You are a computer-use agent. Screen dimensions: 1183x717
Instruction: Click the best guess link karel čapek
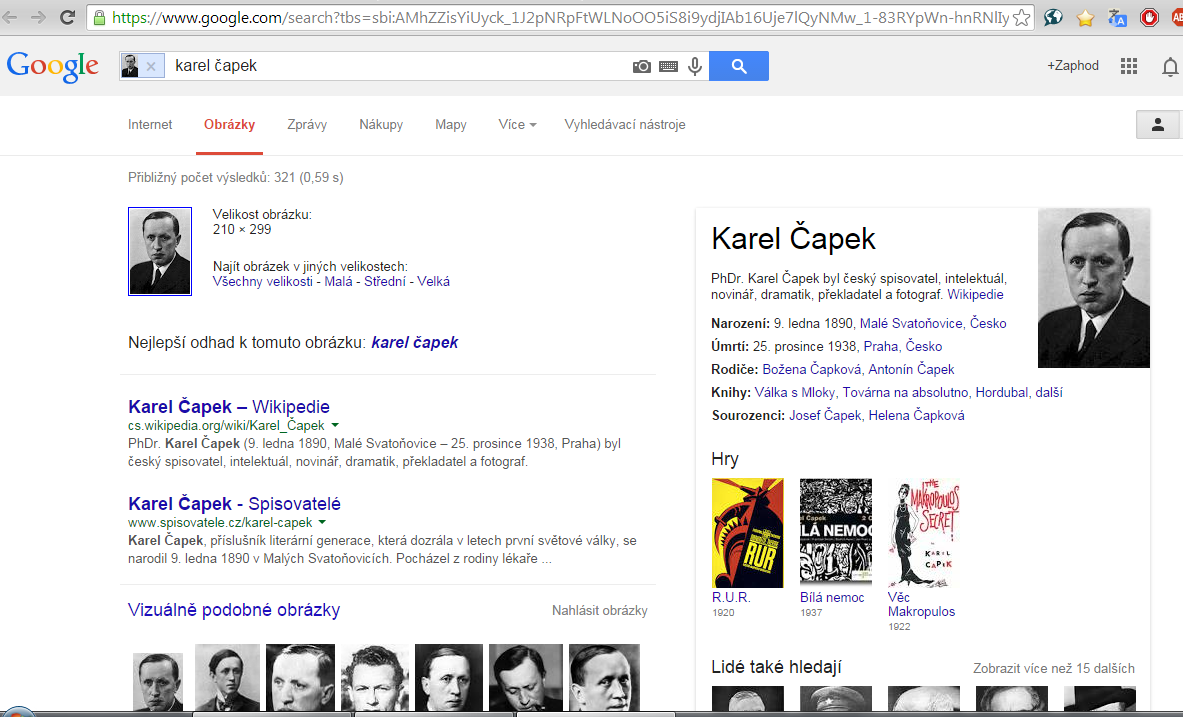point(415,343)
